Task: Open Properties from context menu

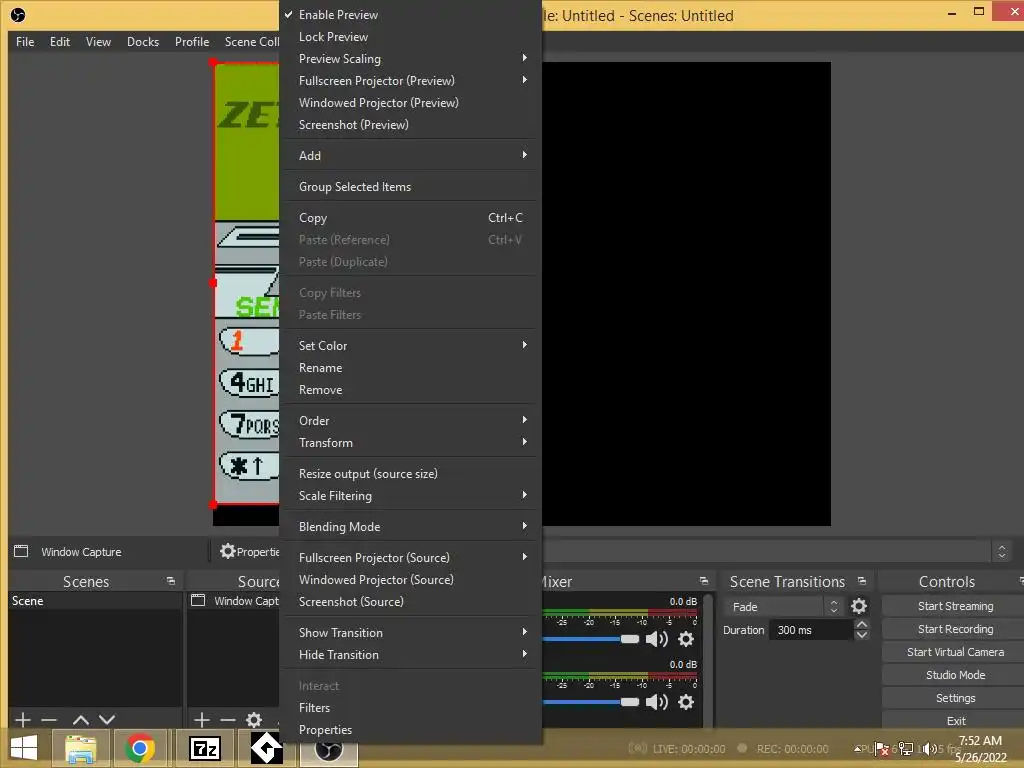Action: tap(411, 730)
